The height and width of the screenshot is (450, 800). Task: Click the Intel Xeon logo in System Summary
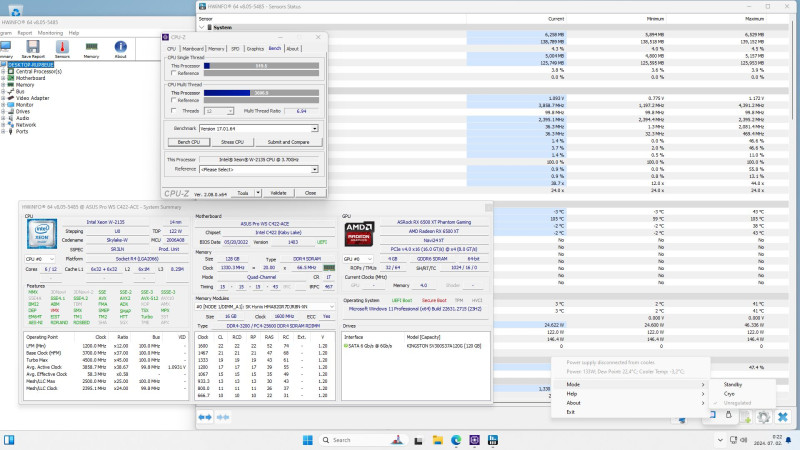pyautogui.click(x=41, y=234)
